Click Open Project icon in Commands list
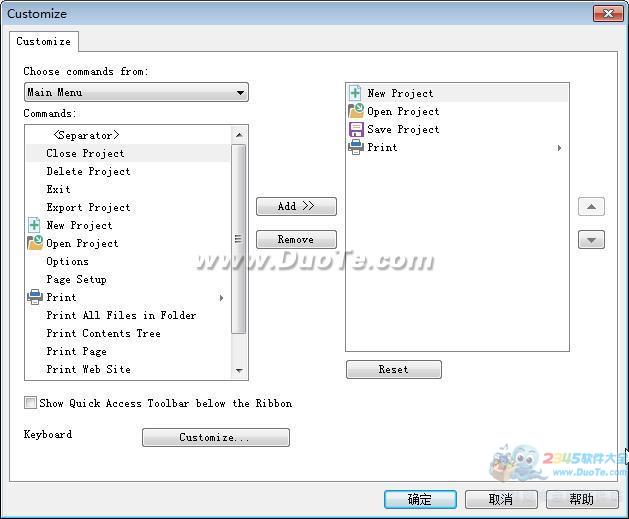 pos(34,243)
